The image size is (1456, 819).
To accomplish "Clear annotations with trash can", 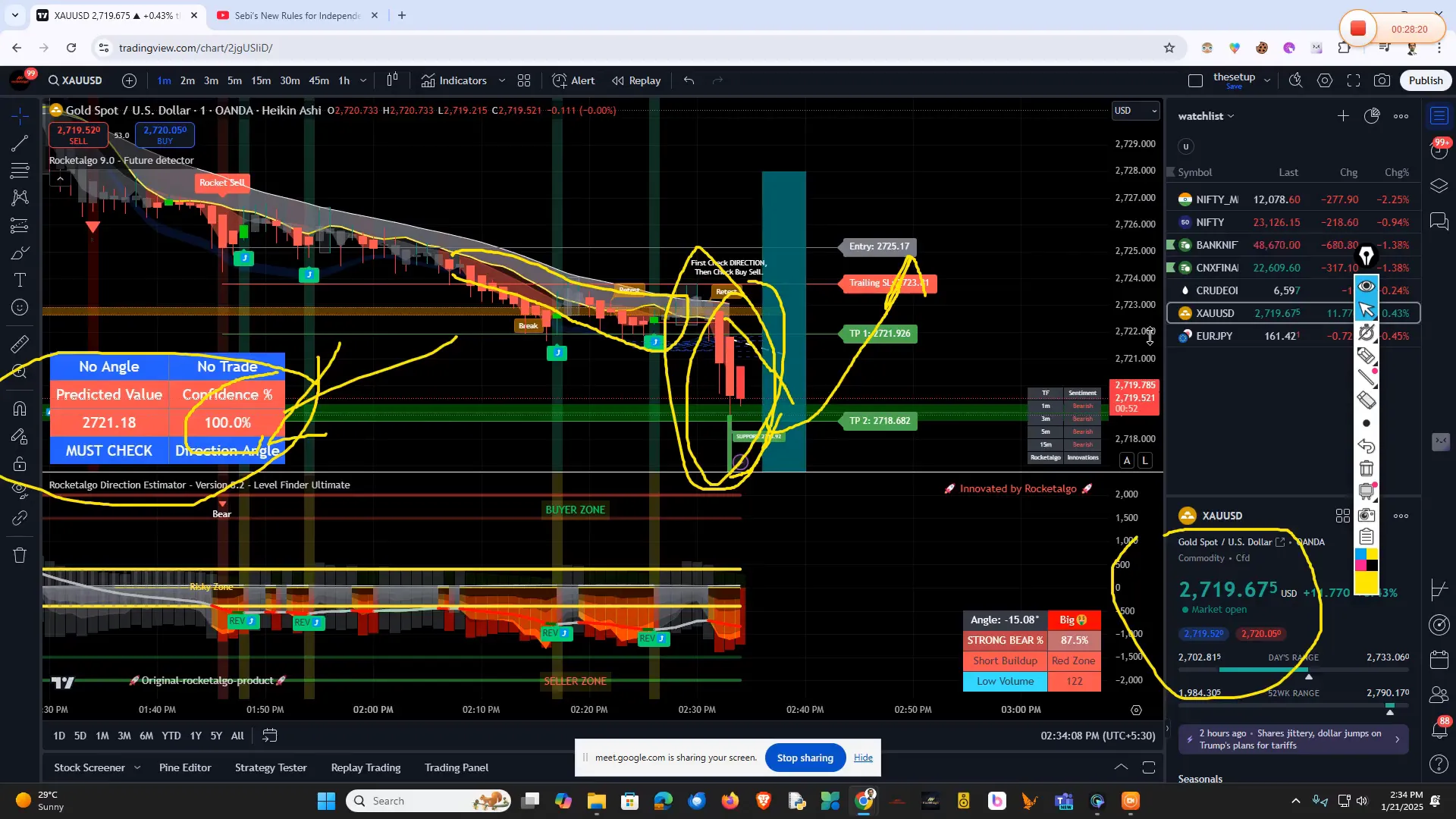I will (1367, 469).
